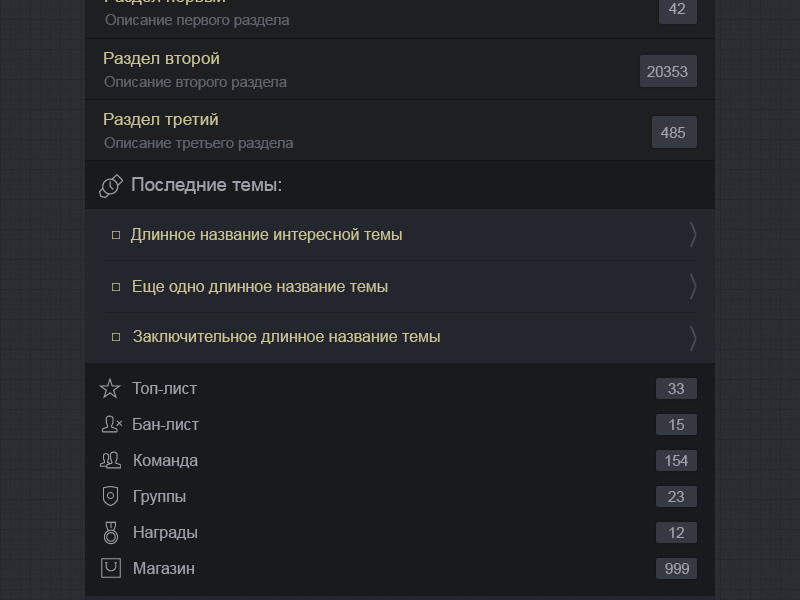
Task: Open the Раздел второй section
Action: click(162, 59)
